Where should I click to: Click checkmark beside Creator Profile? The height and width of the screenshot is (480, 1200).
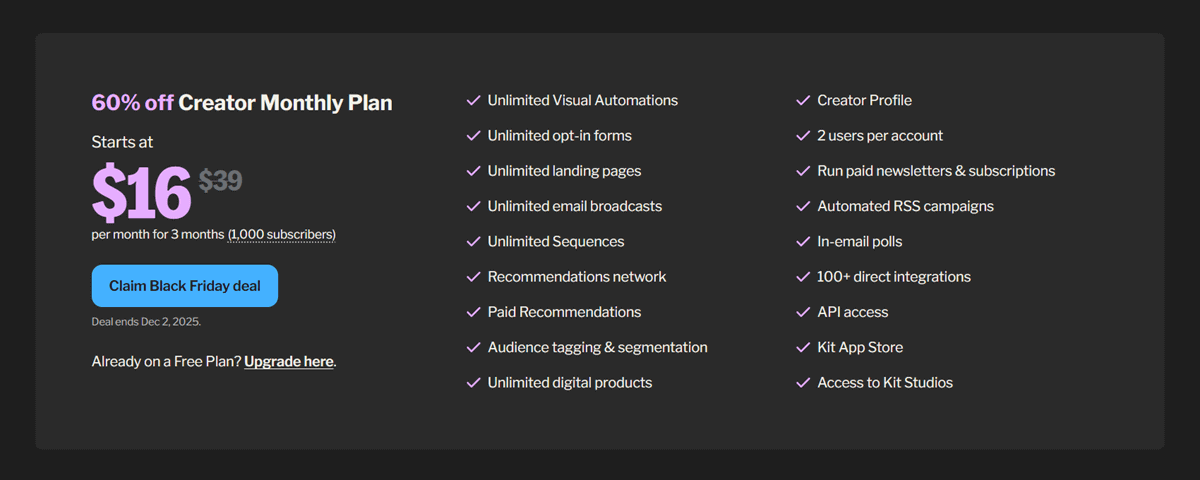(x=803, y=101)
